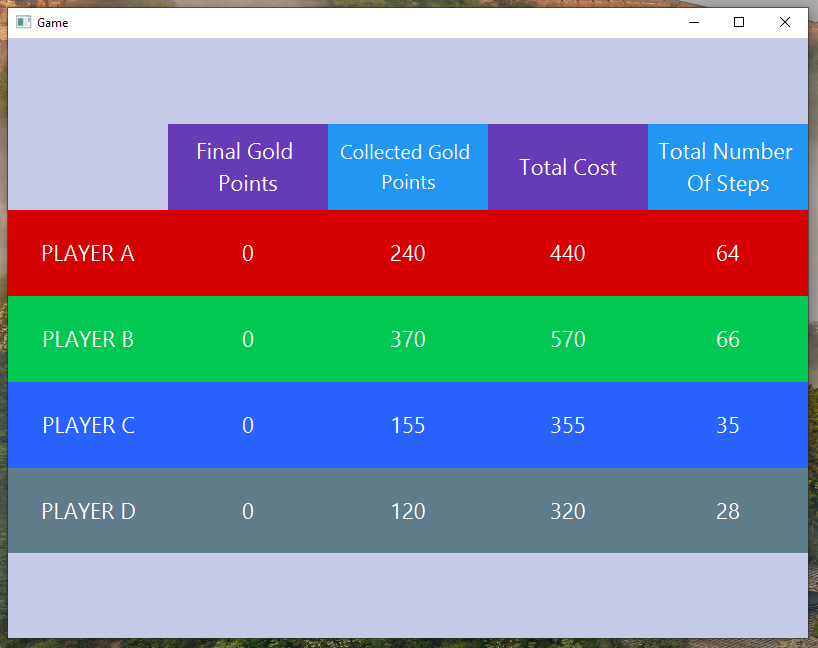Click Player B's total cost 570
This screenshot has height=648, width=818.
point(568,340)
